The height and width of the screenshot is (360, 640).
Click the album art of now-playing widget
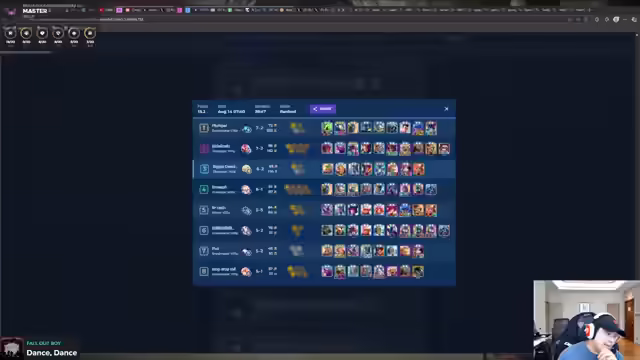(x=12, y=349)
